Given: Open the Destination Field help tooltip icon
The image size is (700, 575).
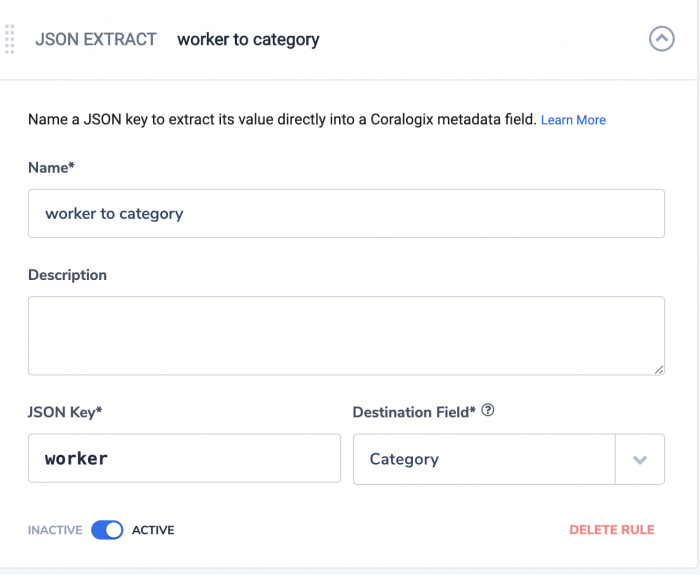Looking at the screenshot, I should click(488, 410).
